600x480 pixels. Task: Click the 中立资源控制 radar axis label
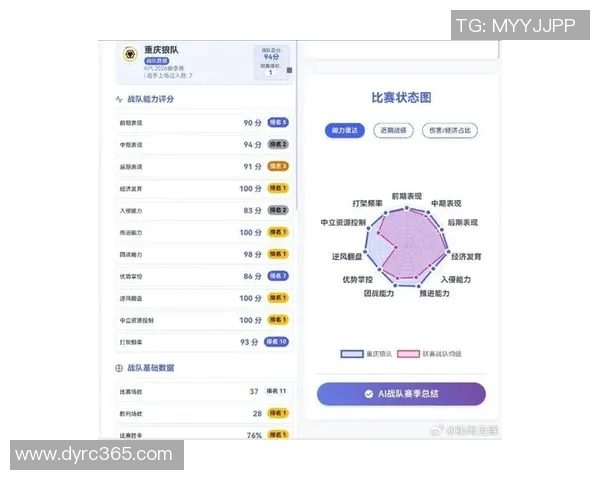[x=343, y=222]
